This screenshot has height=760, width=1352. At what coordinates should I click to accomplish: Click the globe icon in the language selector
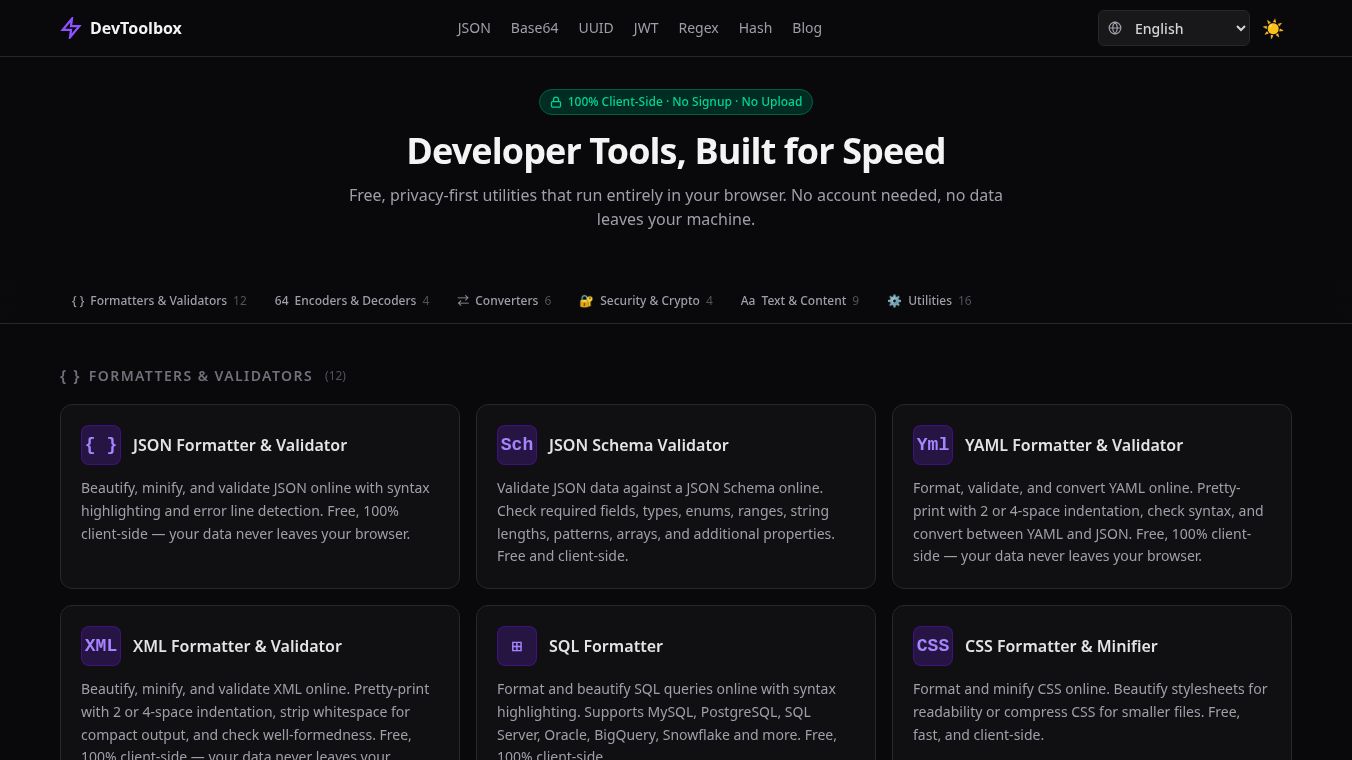(1115, 28)
